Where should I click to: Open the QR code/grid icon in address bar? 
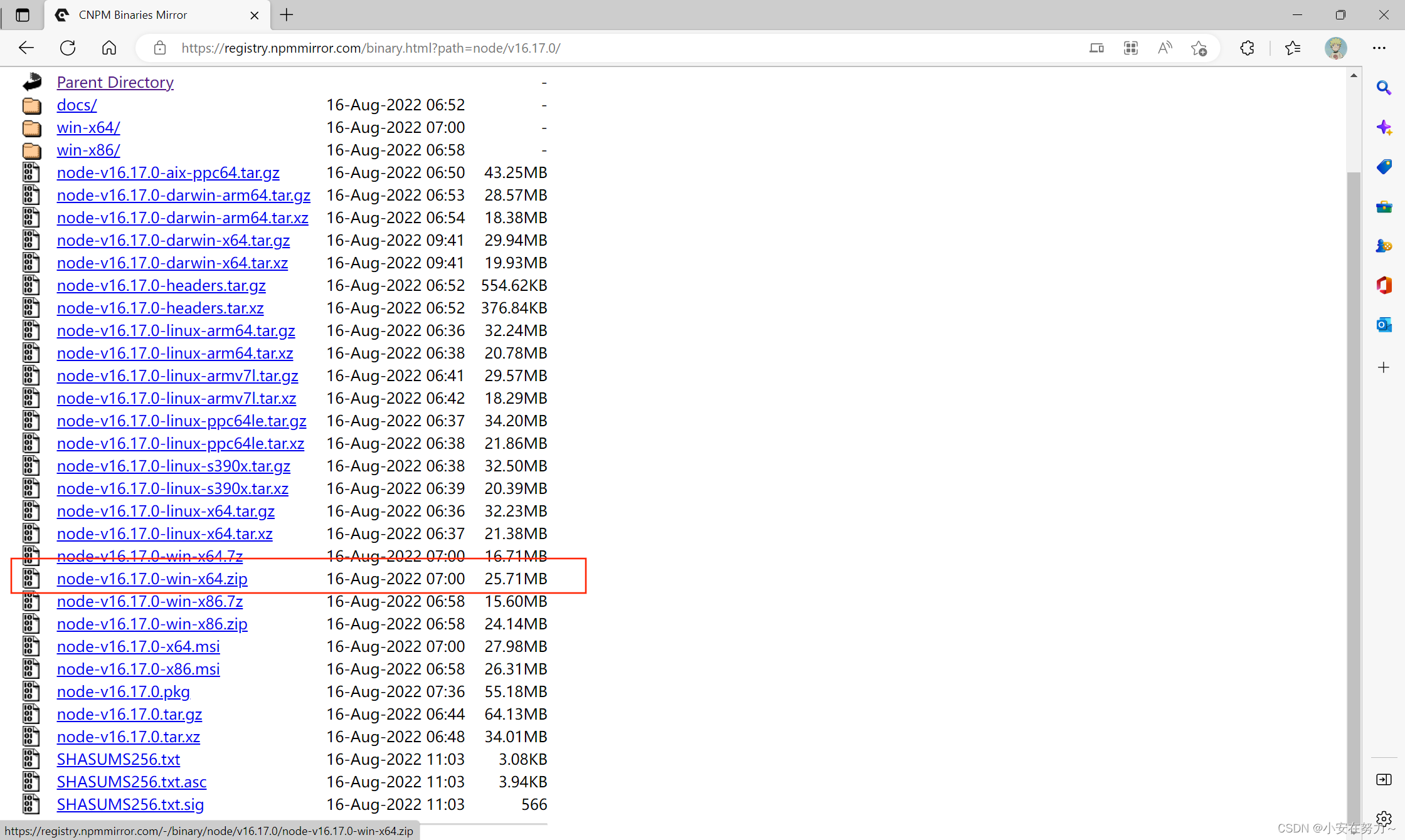pos(1131,48)
